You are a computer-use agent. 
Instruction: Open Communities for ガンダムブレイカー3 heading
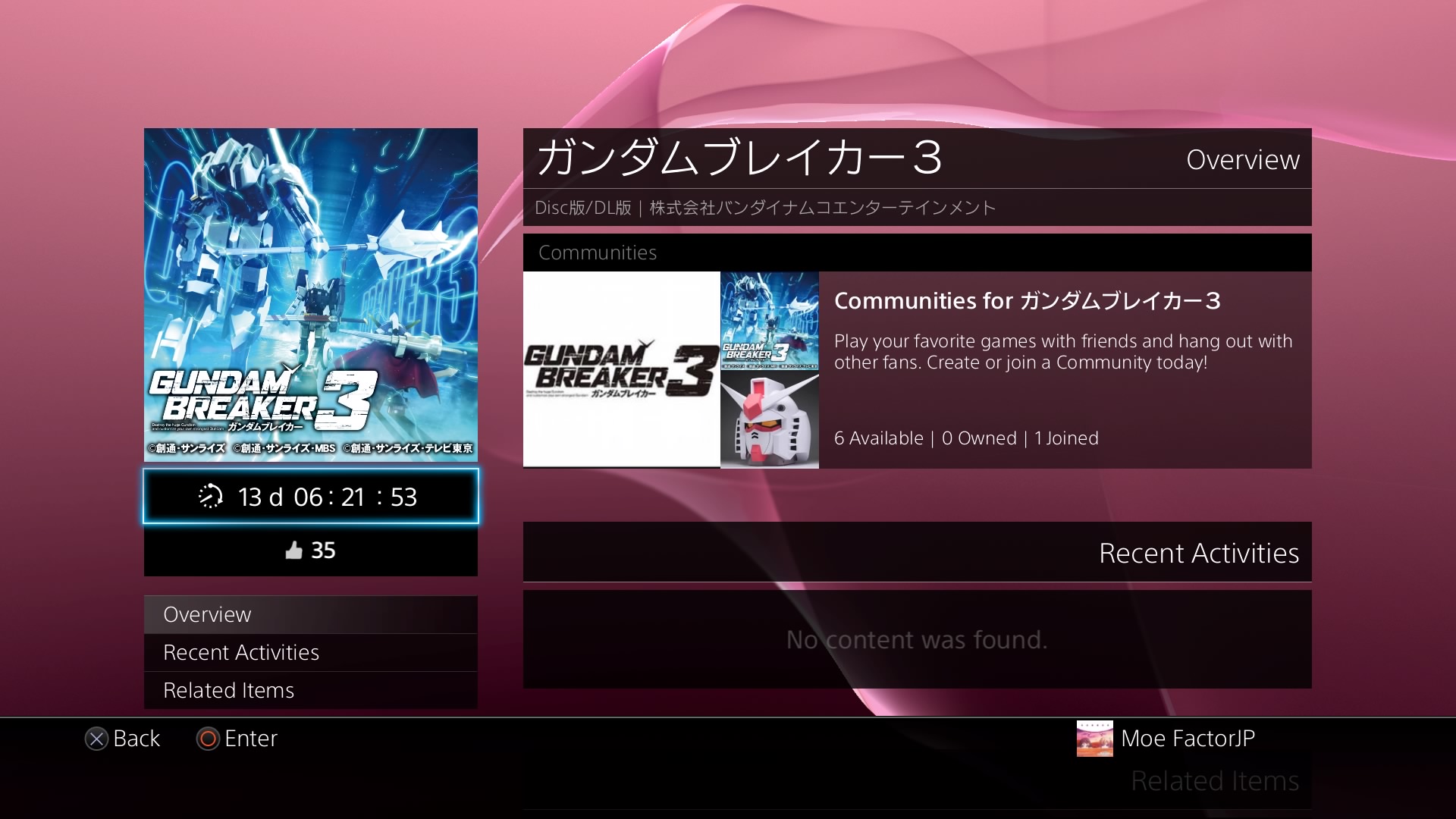tap(1028, 301)
